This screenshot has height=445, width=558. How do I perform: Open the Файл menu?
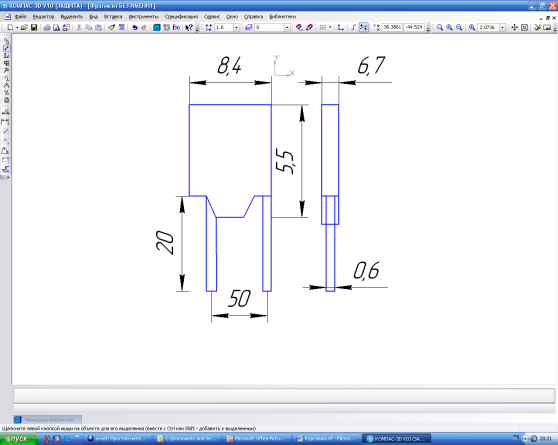pyautogui.click(x=20, y=16)
